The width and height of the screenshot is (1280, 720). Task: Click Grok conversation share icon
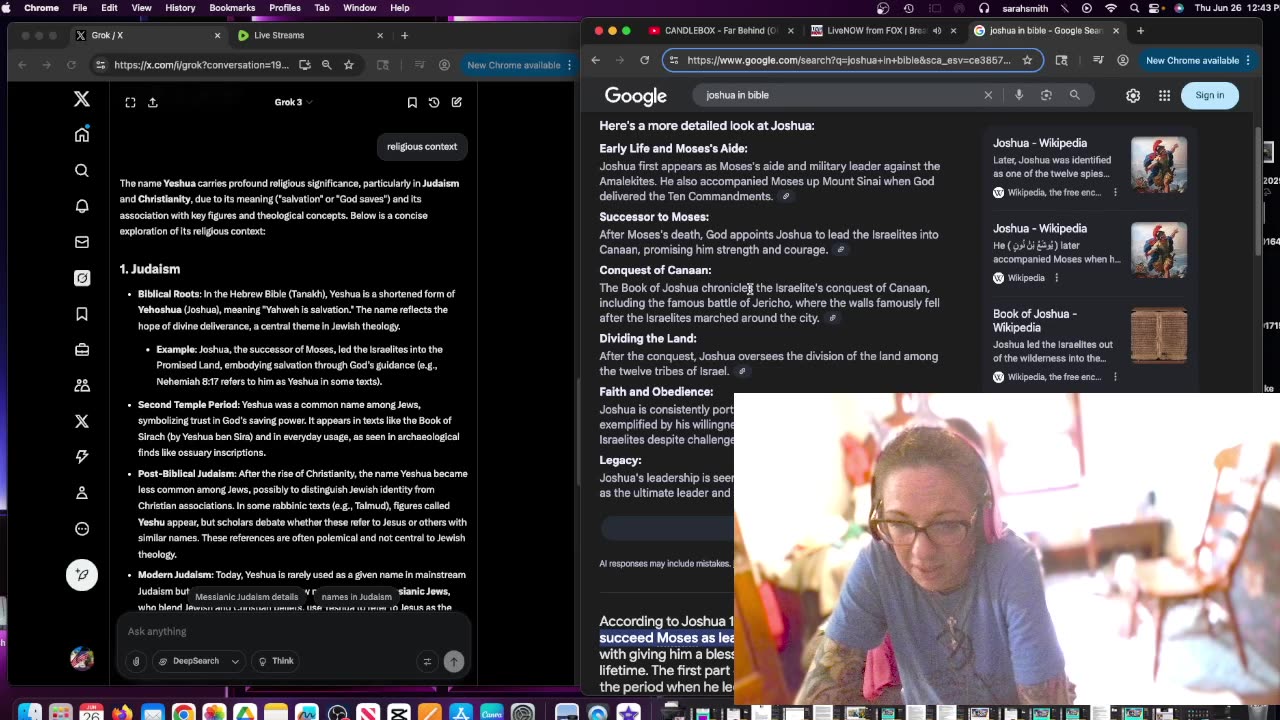point(153,102)
